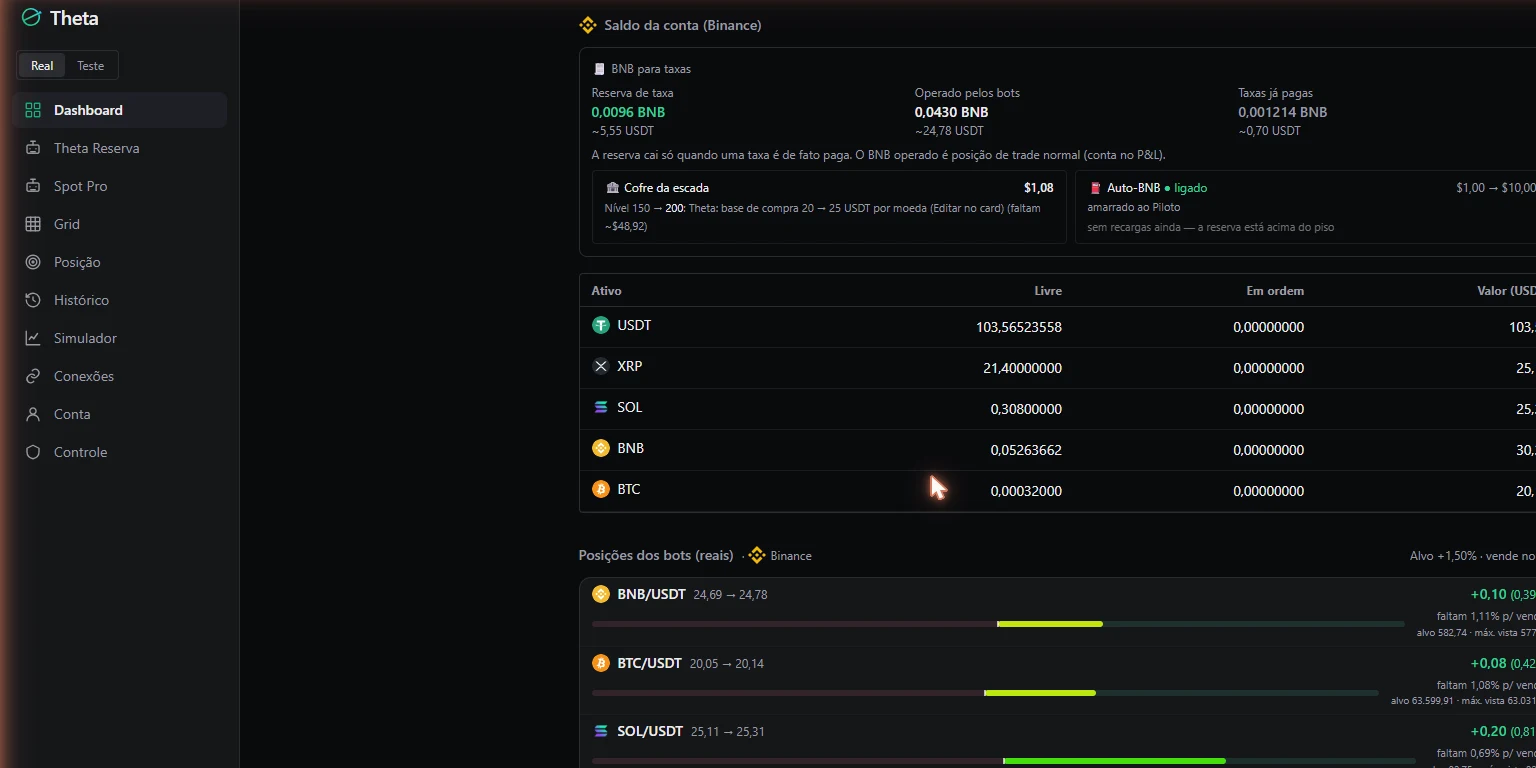Click the Posição target icon
The height and width of the screenshot is (768, 1536).
(33, 262)
